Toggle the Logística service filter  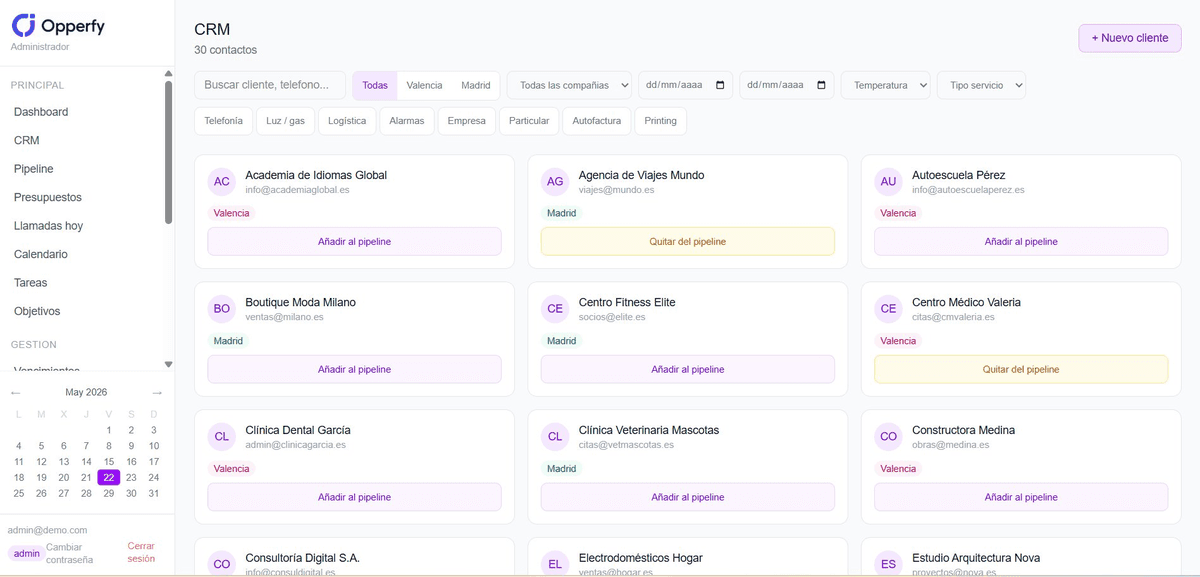[347, 121]
